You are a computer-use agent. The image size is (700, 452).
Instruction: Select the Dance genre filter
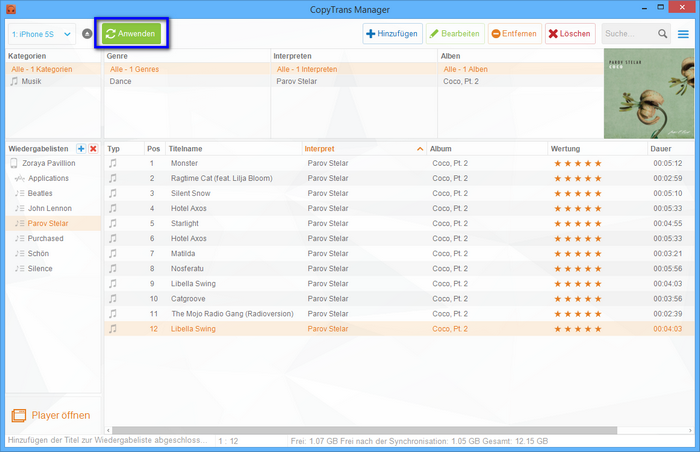[x=120, y=81]
